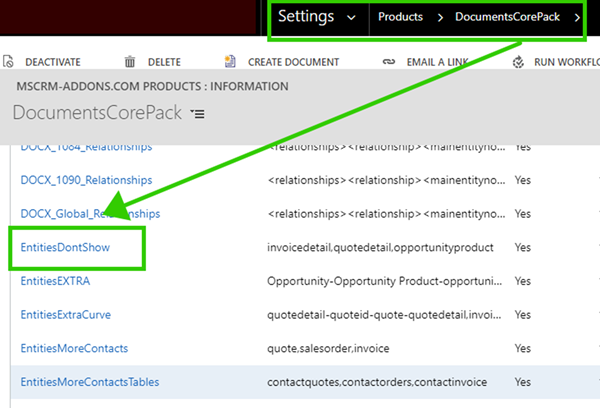
Task: Click the invoicedetail,quotedetail,opportunityproduct value cell
Action: (370, 247)
